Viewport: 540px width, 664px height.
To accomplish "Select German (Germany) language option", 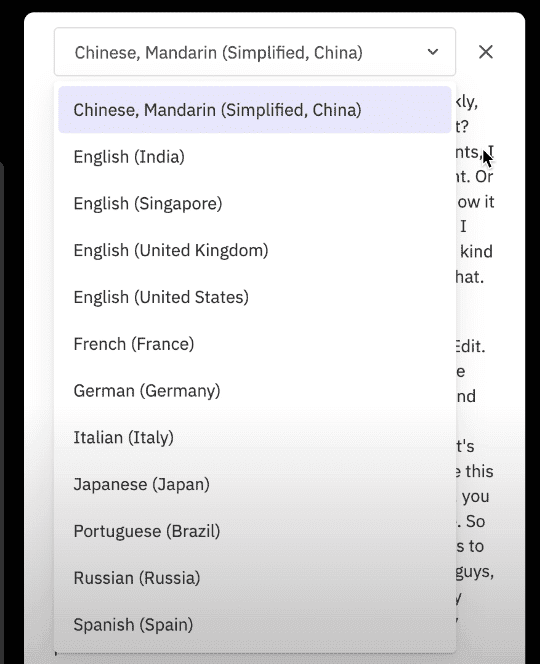I will (x=255, y=391).
